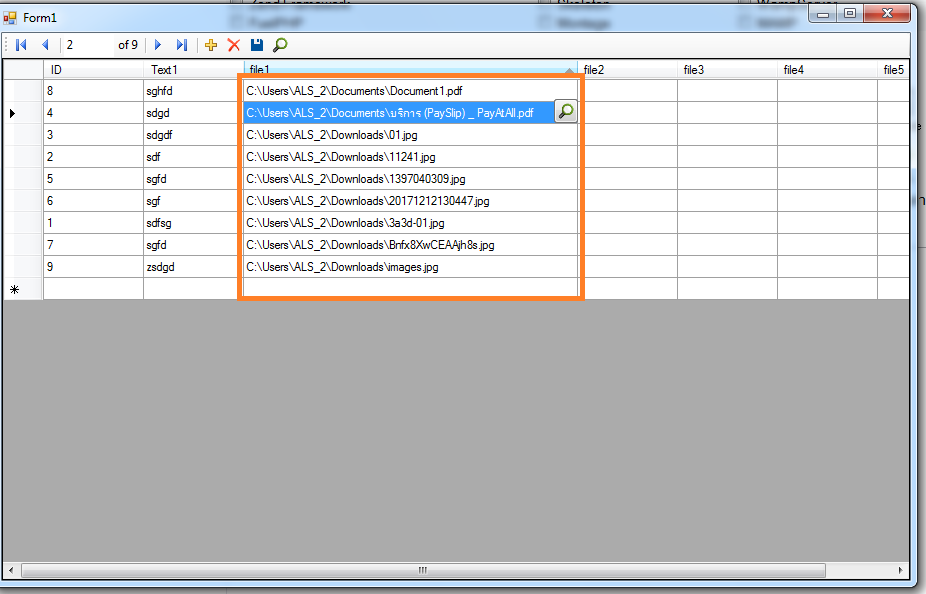Select the Text1 cell 'sdgdf'
The width and height of the screenshot is (926, 594).
tap(193, 135)
